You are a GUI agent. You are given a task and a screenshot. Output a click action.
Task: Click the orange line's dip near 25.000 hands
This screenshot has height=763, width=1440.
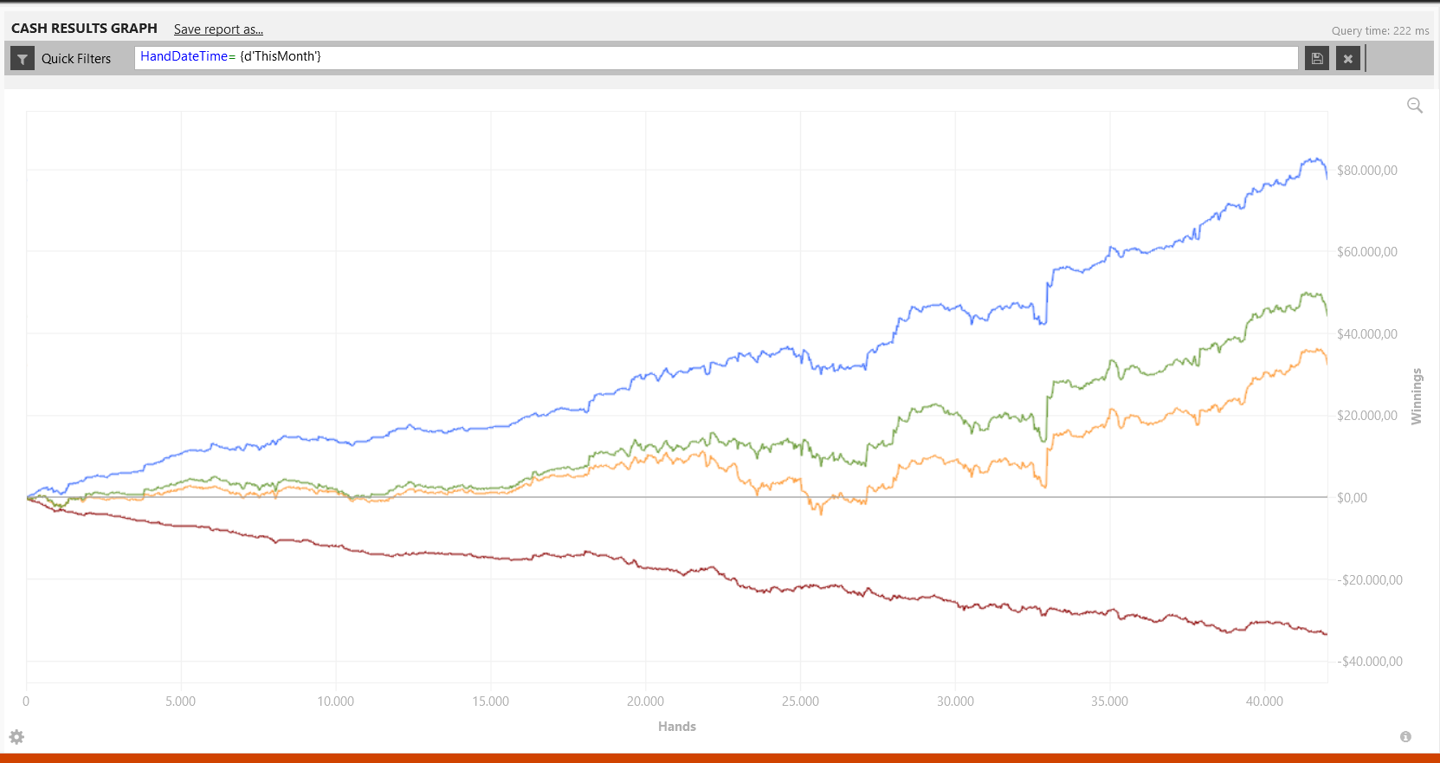pos(821,512)
